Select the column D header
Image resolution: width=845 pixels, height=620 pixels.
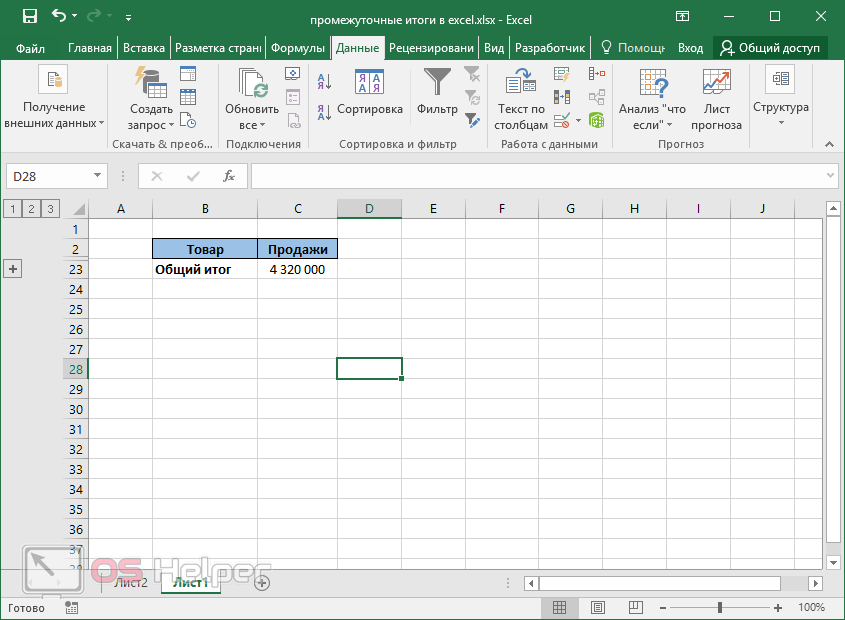coord(369,209)
